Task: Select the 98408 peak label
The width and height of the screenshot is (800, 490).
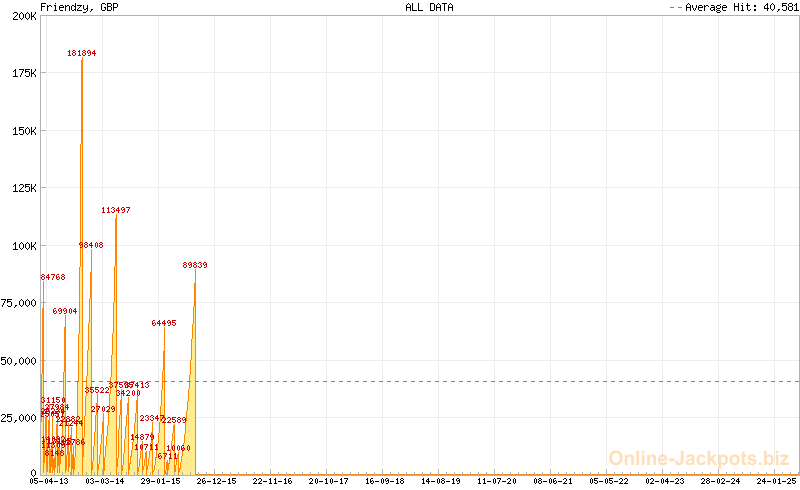Action: point(91,245)
